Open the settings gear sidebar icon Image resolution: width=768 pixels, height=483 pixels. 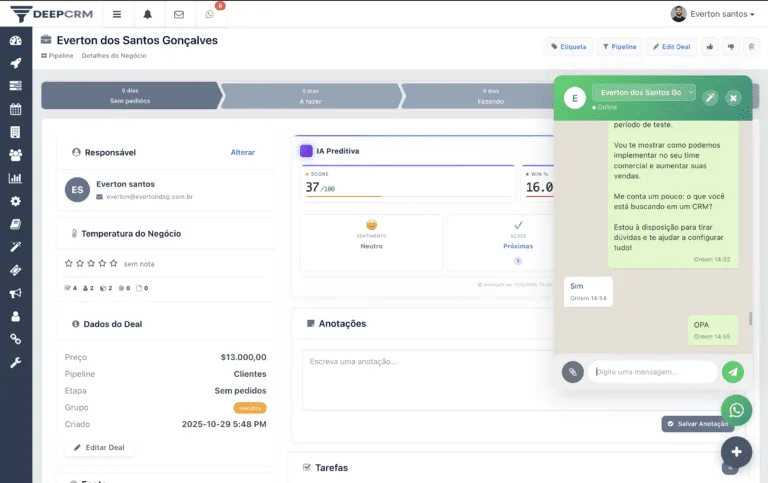click(x=16, y=201)
